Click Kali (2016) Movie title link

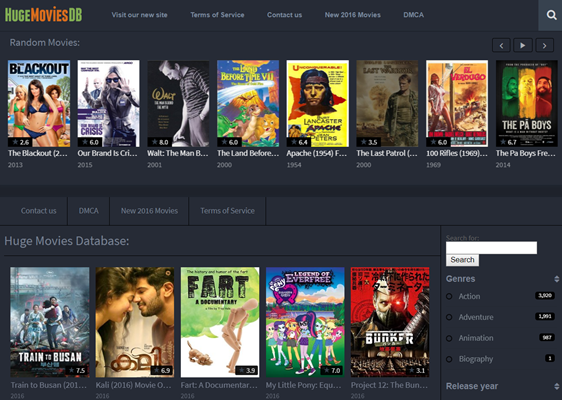pyautogui.click(x=134, y=385)
